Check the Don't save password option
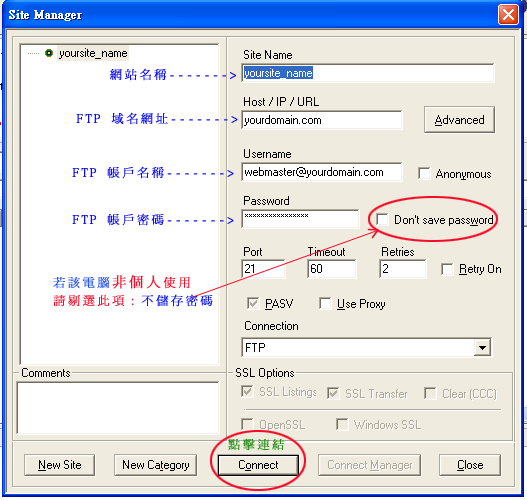 (x=382, y=219)
